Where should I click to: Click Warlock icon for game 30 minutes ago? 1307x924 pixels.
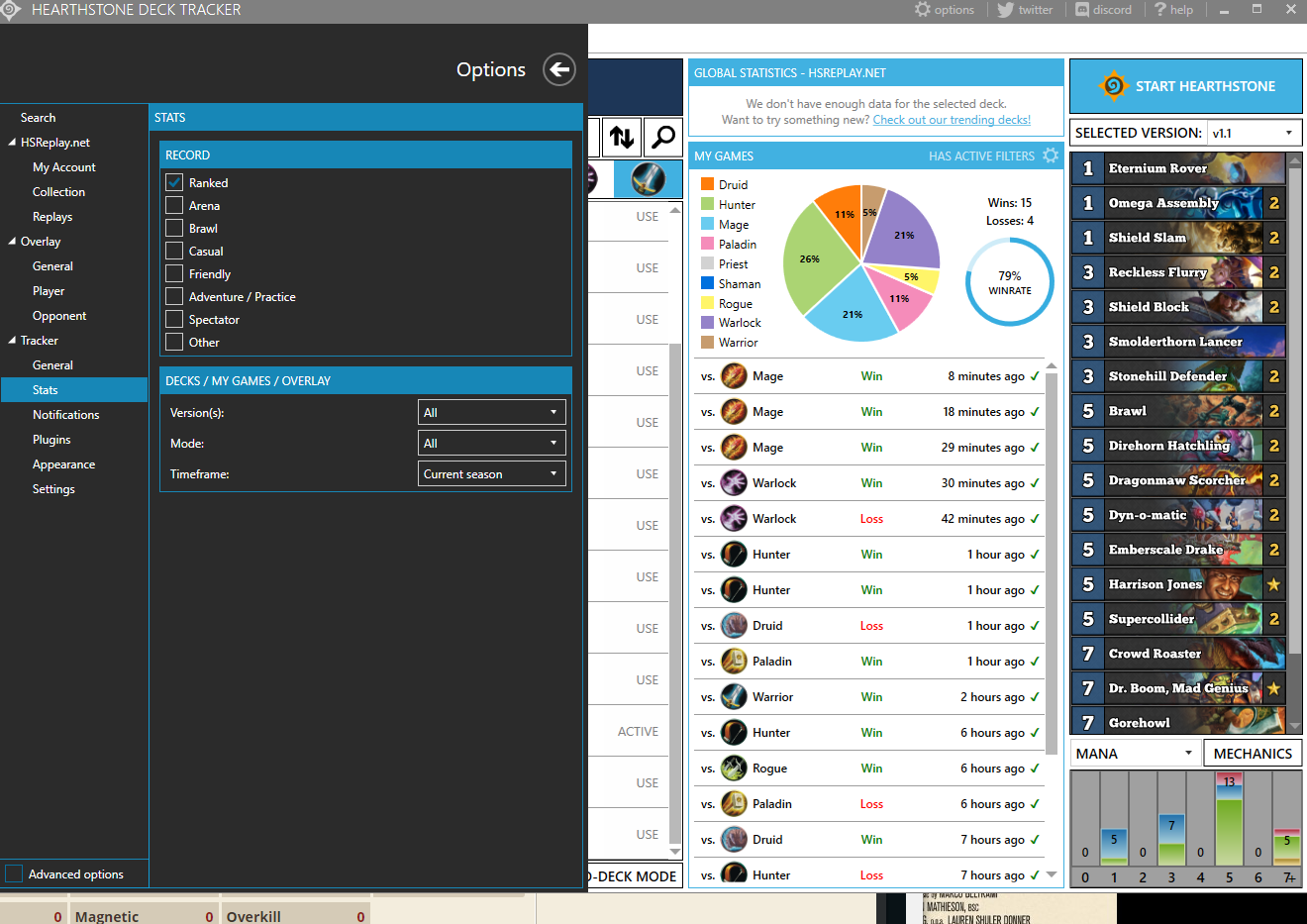click(734, 483)
